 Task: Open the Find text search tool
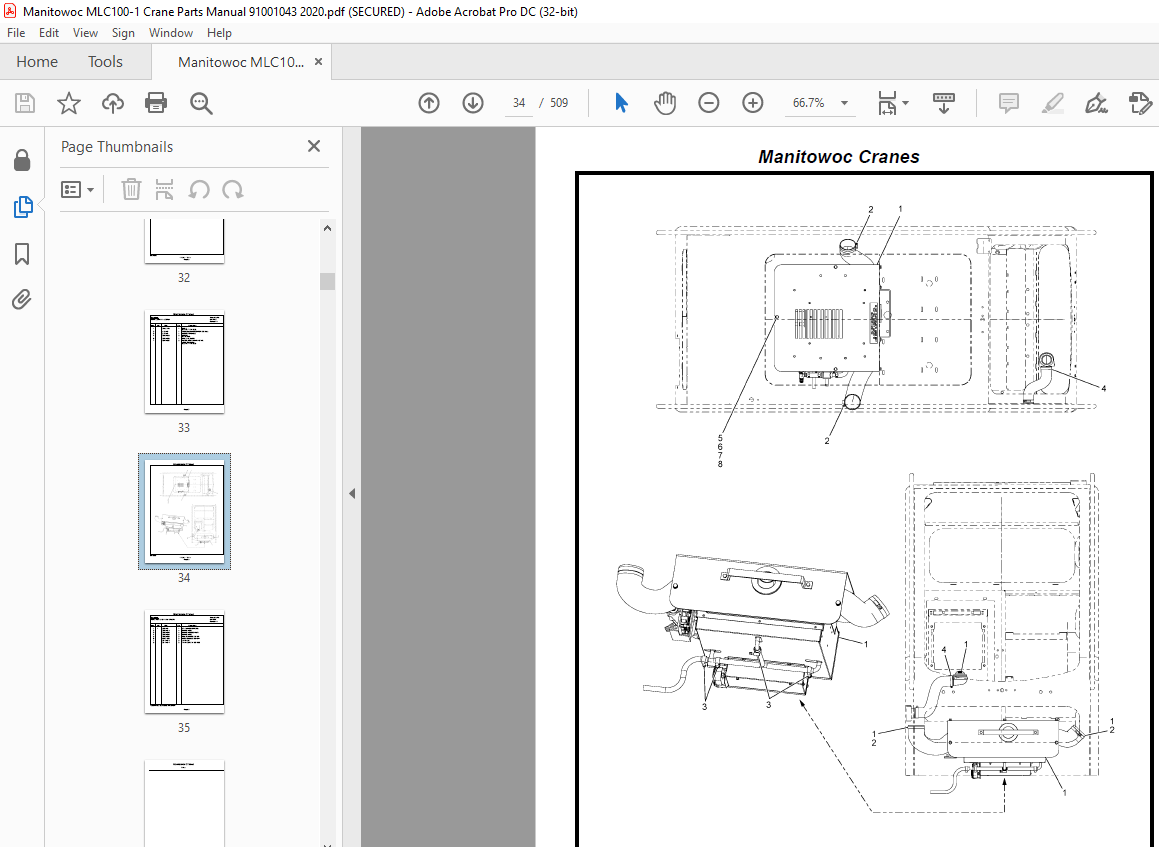click(201, 103)
